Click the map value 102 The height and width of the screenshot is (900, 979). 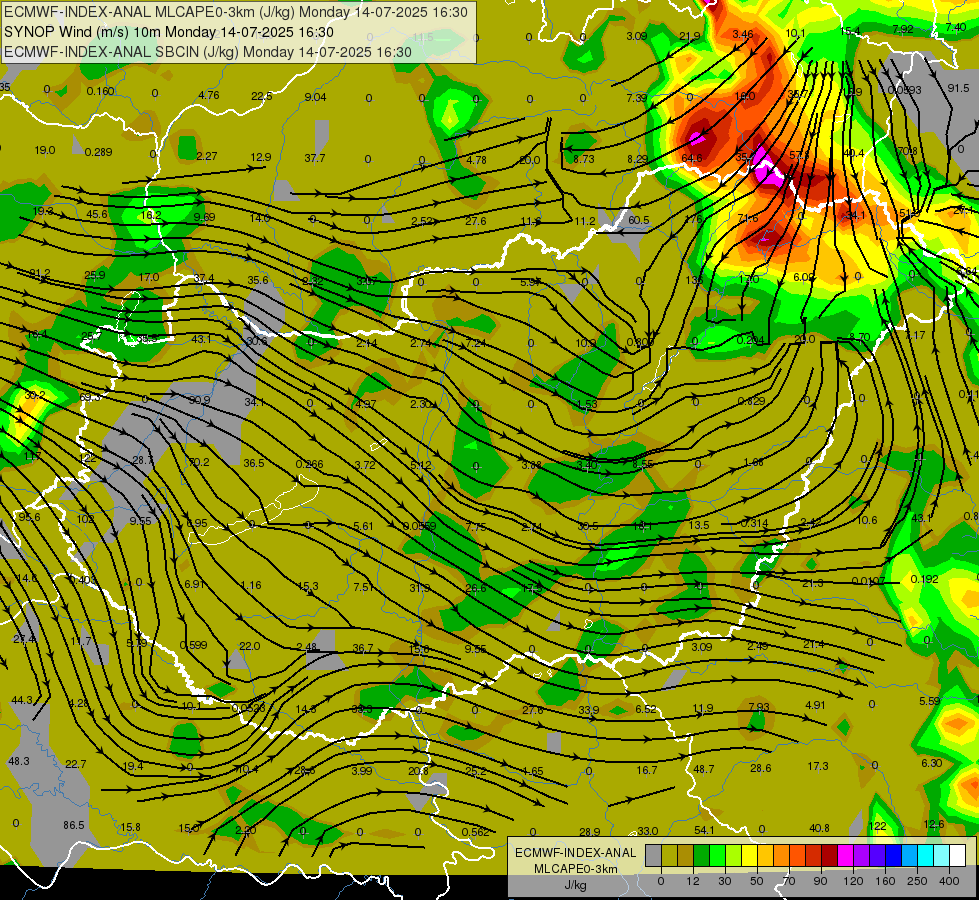pos(86,519)
